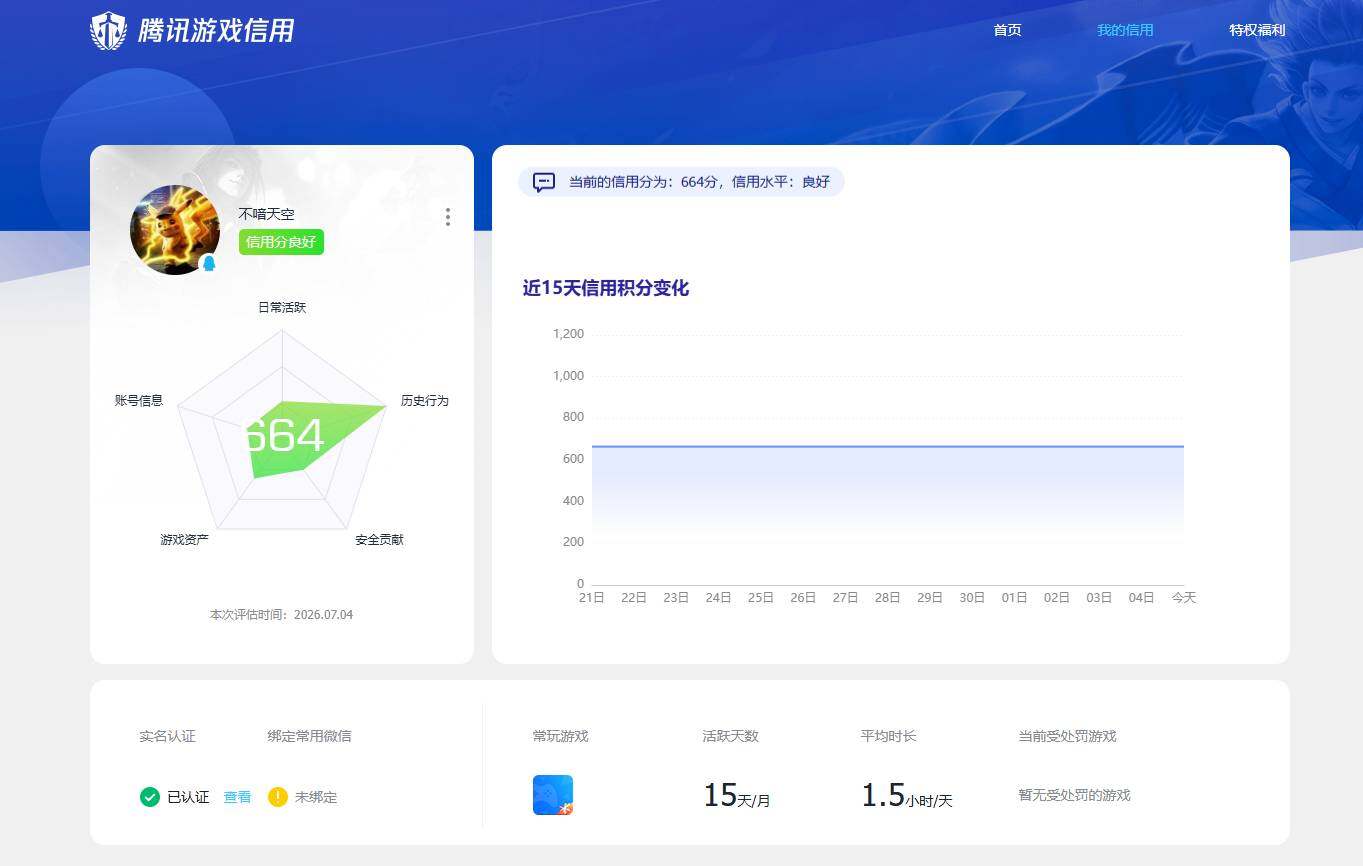Switch to 我的信用 navigation tab
Viewport: 1363px width, 866px height.
pos(1125,30)
